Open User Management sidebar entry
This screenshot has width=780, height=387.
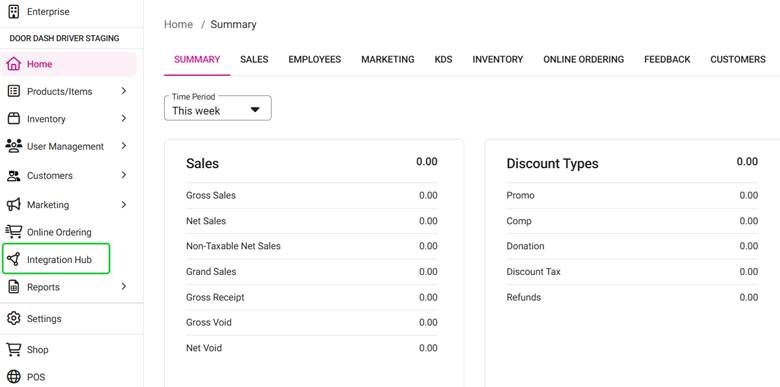[66, 146]
